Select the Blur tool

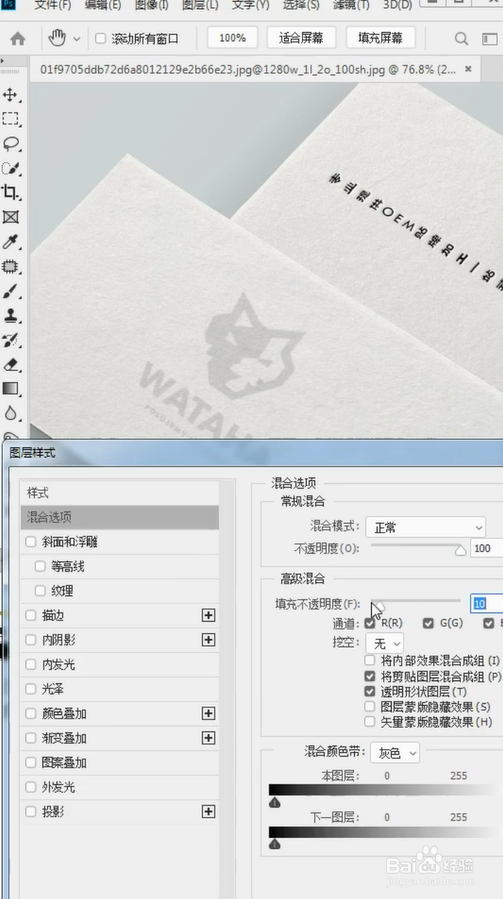click(10, 413)
